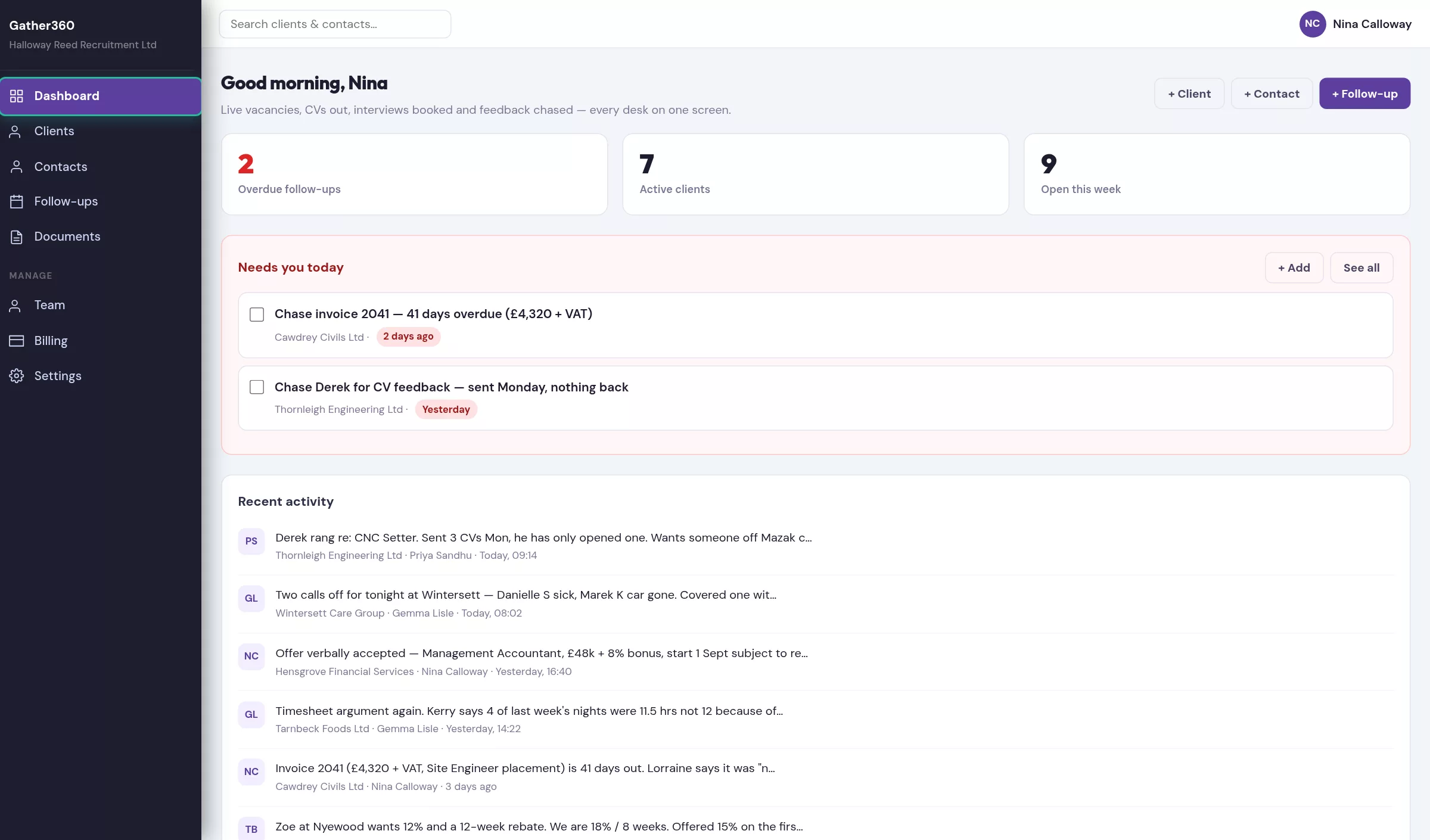
Task: Click PS avatar on Derek rang activity
Action: [x=251, y=541]
